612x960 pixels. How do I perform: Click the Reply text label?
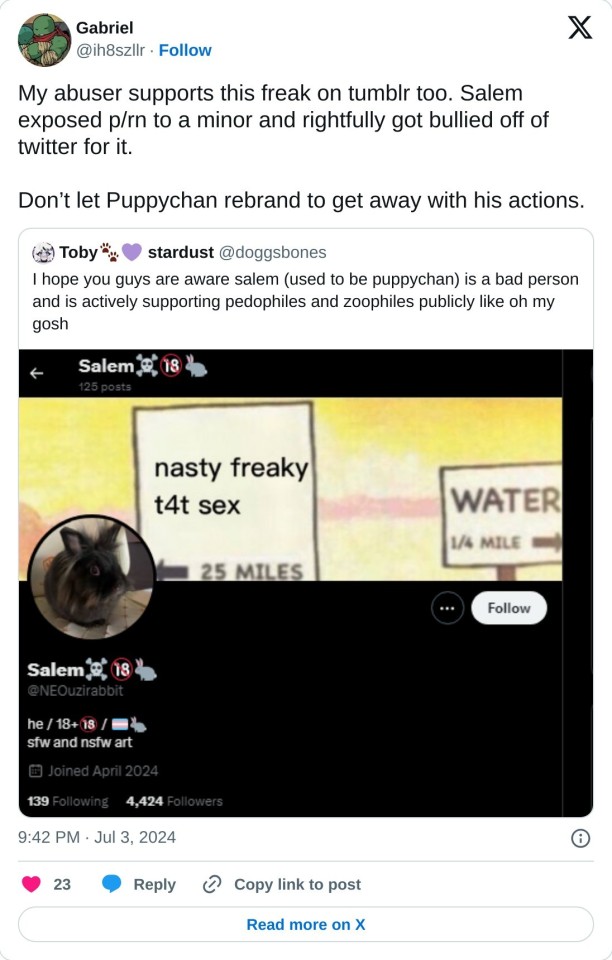154,884
